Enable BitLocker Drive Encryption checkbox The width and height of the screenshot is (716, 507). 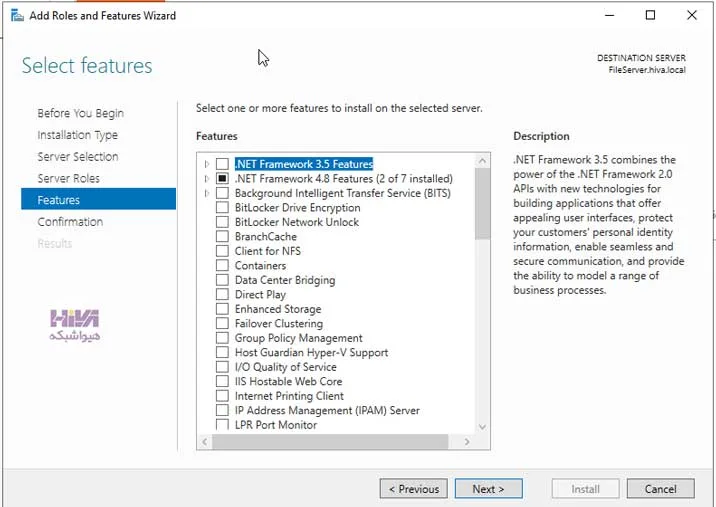222,208
